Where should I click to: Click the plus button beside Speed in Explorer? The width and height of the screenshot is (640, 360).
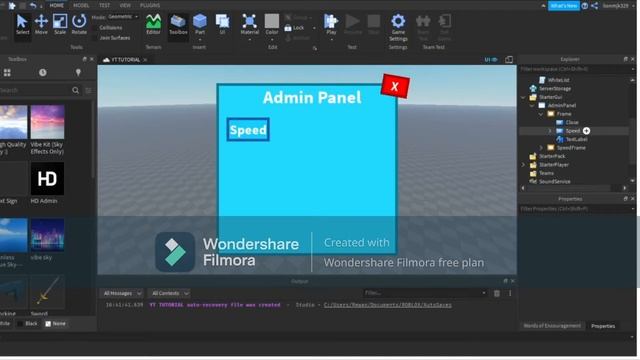pos(586,131)
